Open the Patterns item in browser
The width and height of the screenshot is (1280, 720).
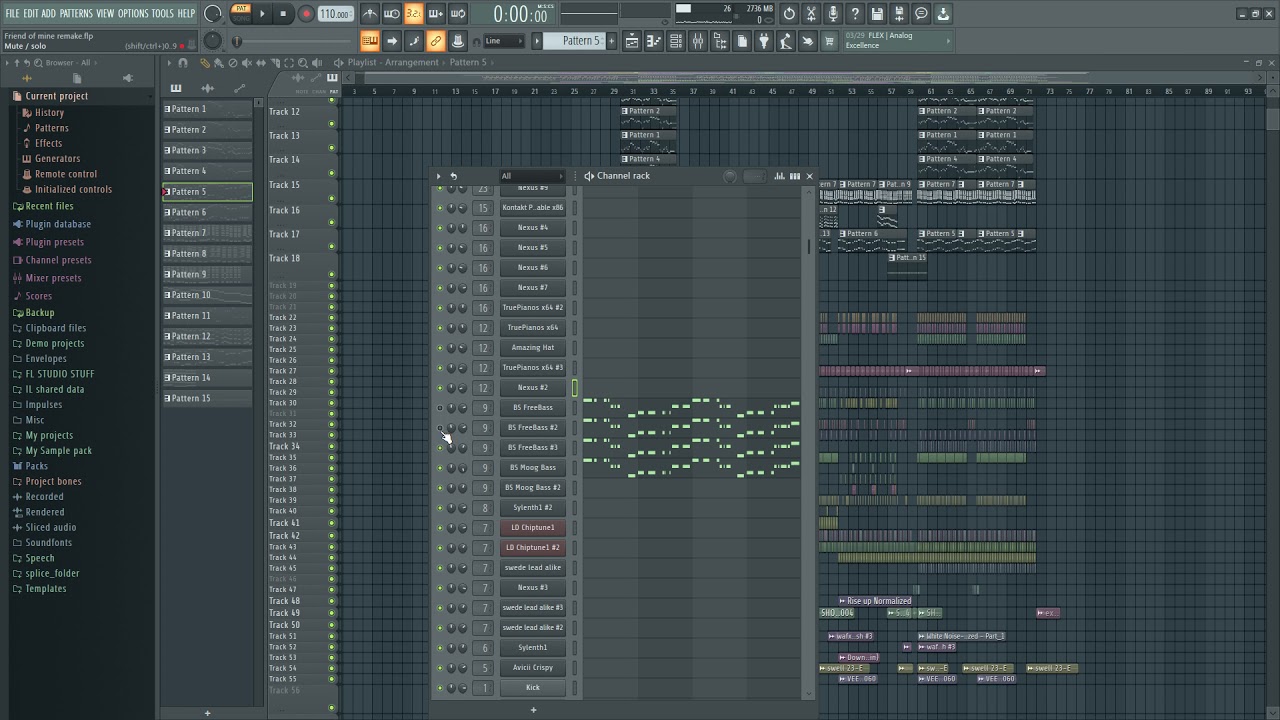click(51, 128)
